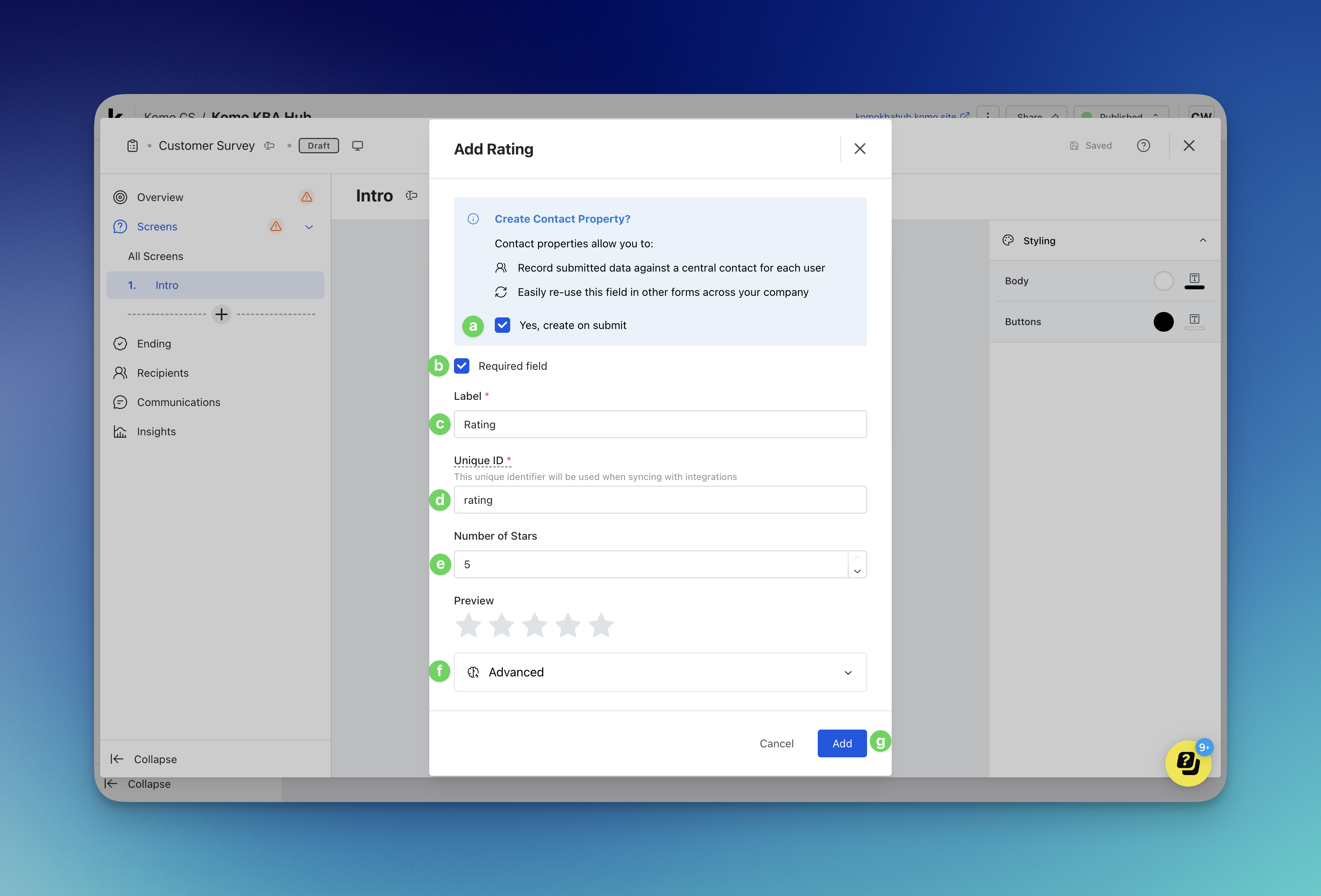Collapse the Screens section chevron
1321x896 pixels.
309,227
